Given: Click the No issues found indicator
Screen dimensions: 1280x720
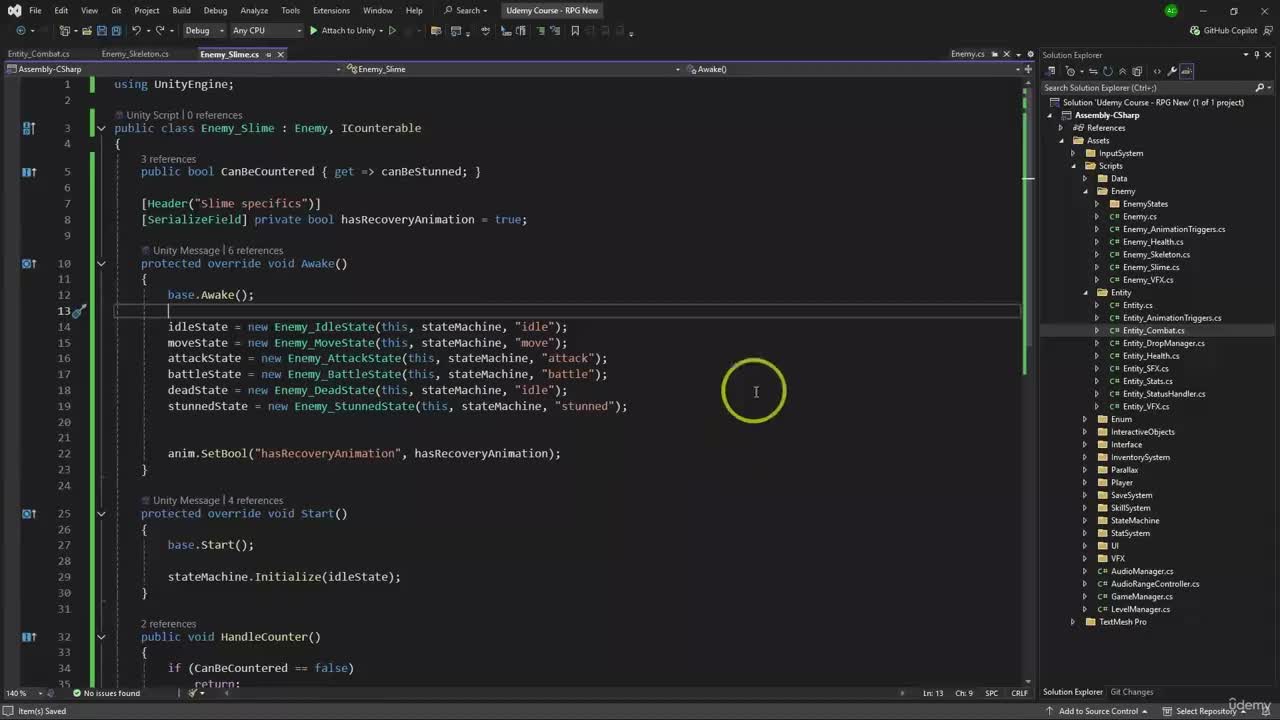Looking at the screenshot, I should point(106,693).
